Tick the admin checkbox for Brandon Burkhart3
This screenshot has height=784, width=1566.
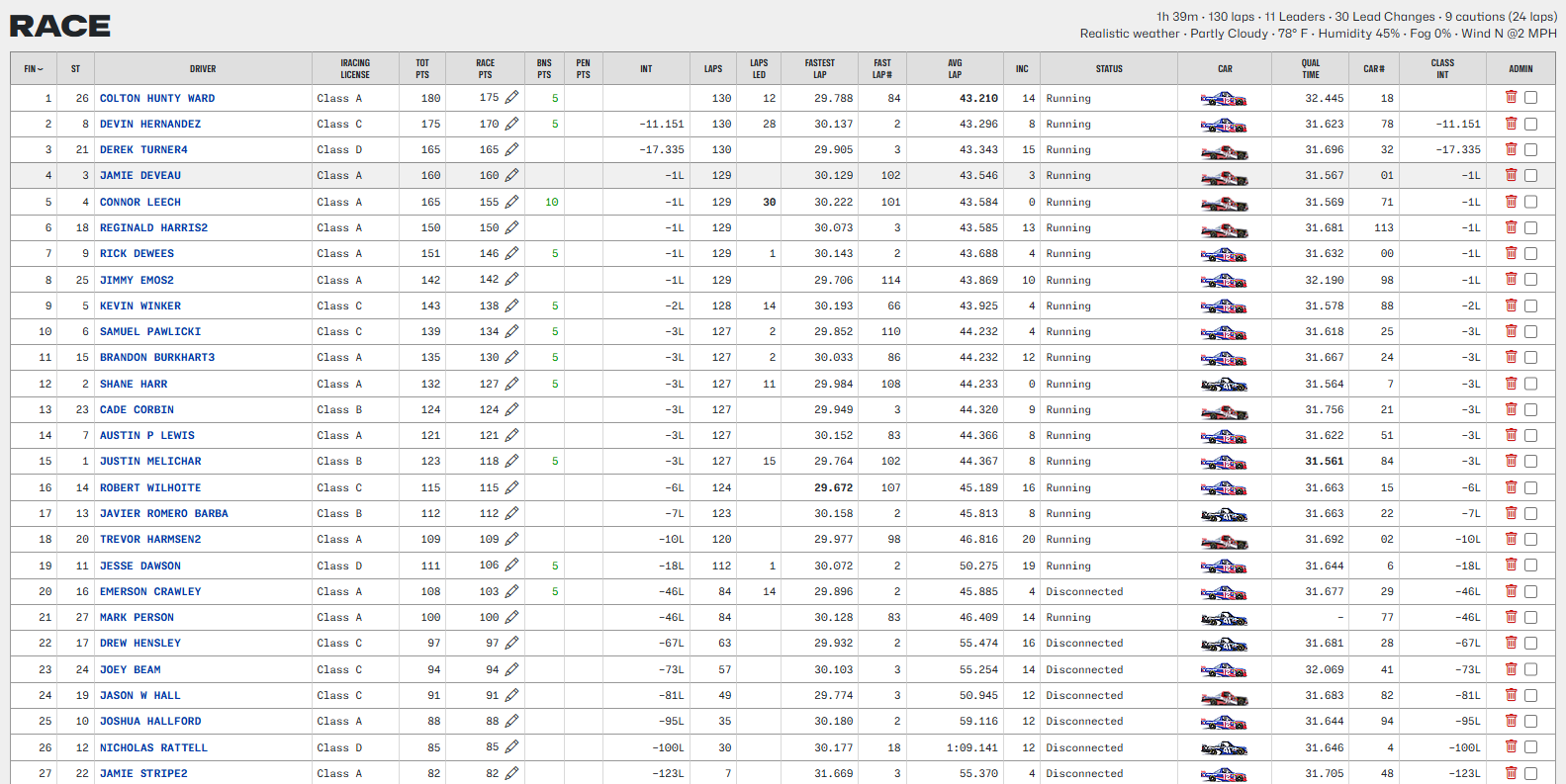(1530, 357)
